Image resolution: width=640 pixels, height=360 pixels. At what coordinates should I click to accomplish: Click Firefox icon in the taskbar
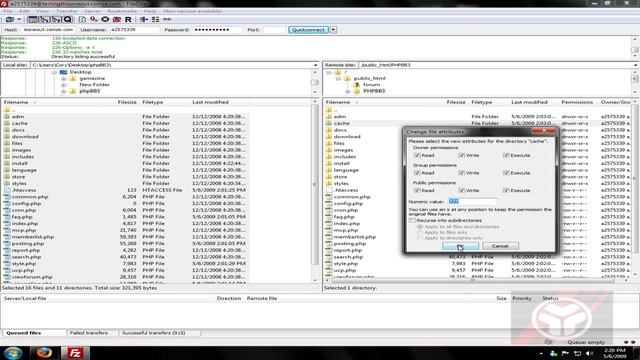(x=44, y=353)
